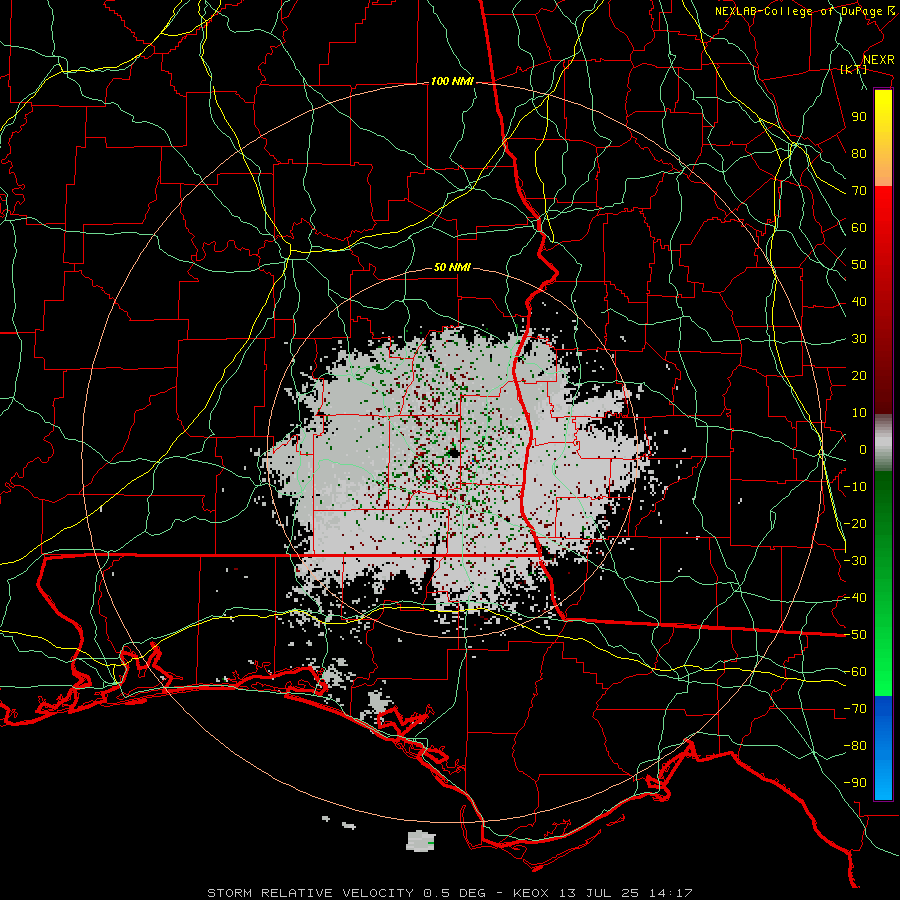Click the -70 value on the scale
Image resolution: width=900 pixels, height=900 pixels.
click(855, 709)
